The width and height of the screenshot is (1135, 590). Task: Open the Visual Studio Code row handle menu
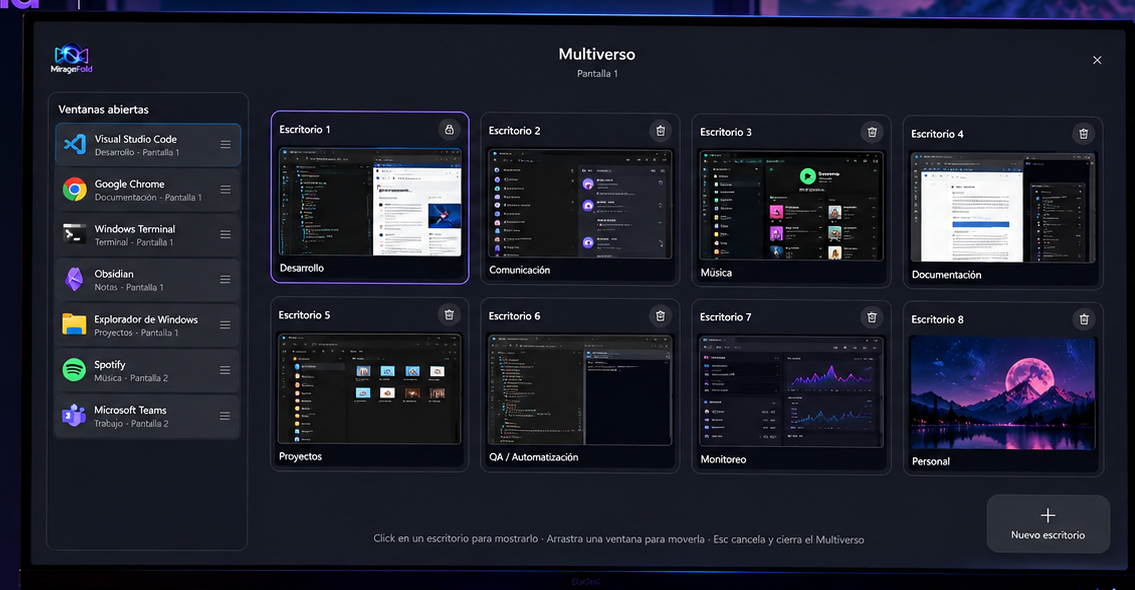[x=226, y=145]
